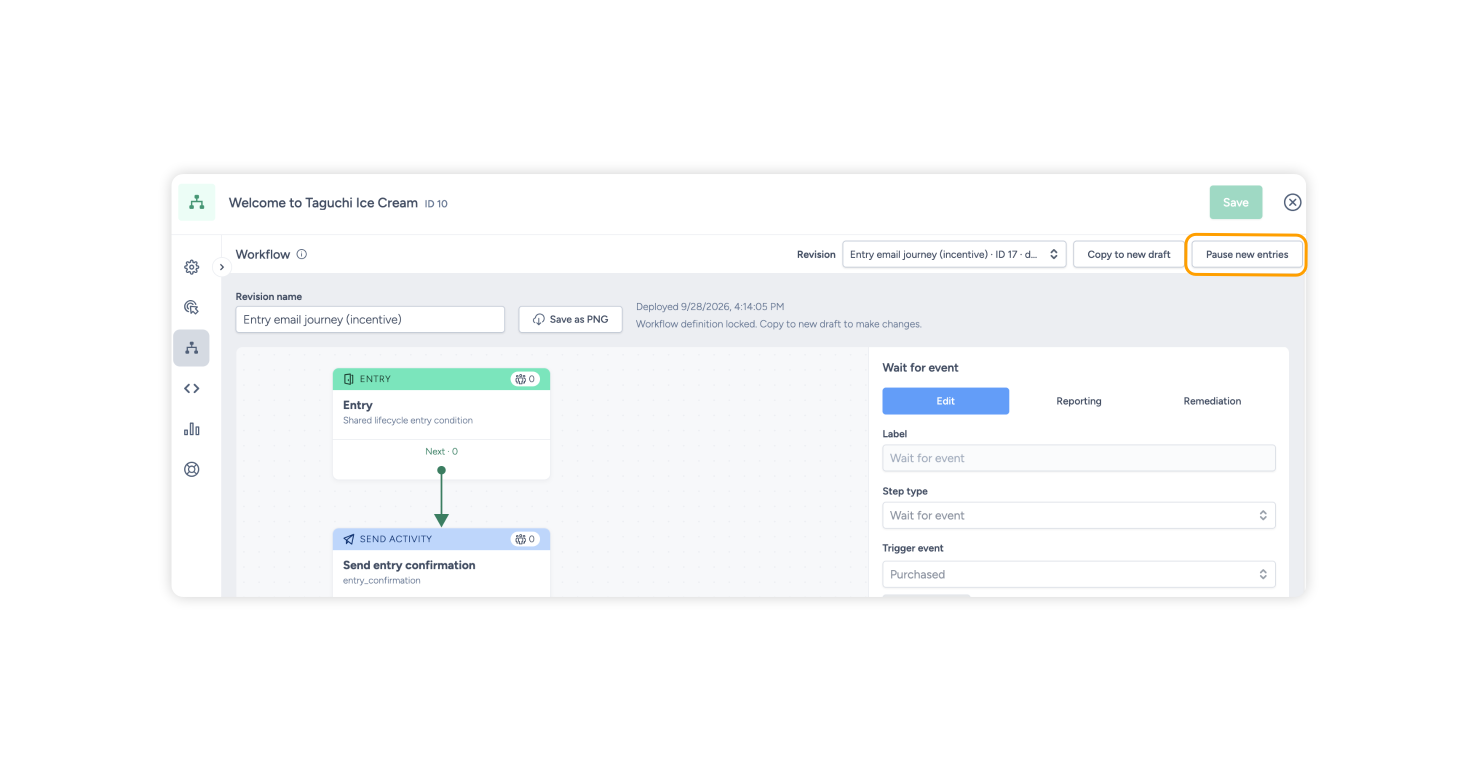This screenshot has height=771, width=1471.
Task: Click Save as PNG
Action: click(x=571, y=319)
